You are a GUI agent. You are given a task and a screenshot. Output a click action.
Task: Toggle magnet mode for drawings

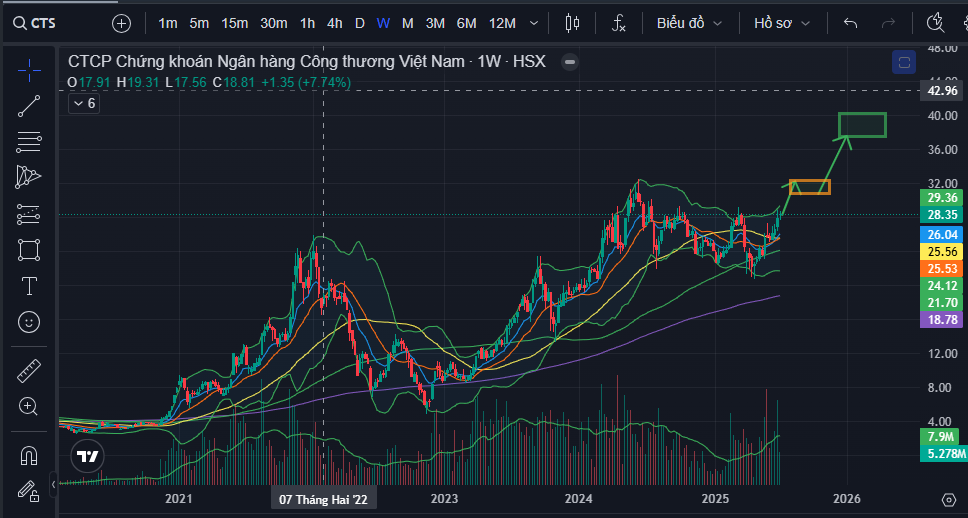[x=29, y=455]
